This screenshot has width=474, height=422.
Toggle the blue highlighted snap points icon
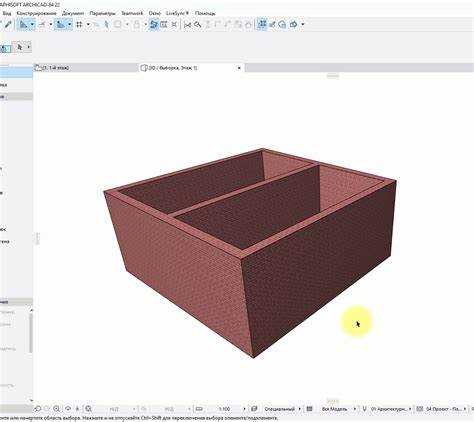tap(60, 24)
